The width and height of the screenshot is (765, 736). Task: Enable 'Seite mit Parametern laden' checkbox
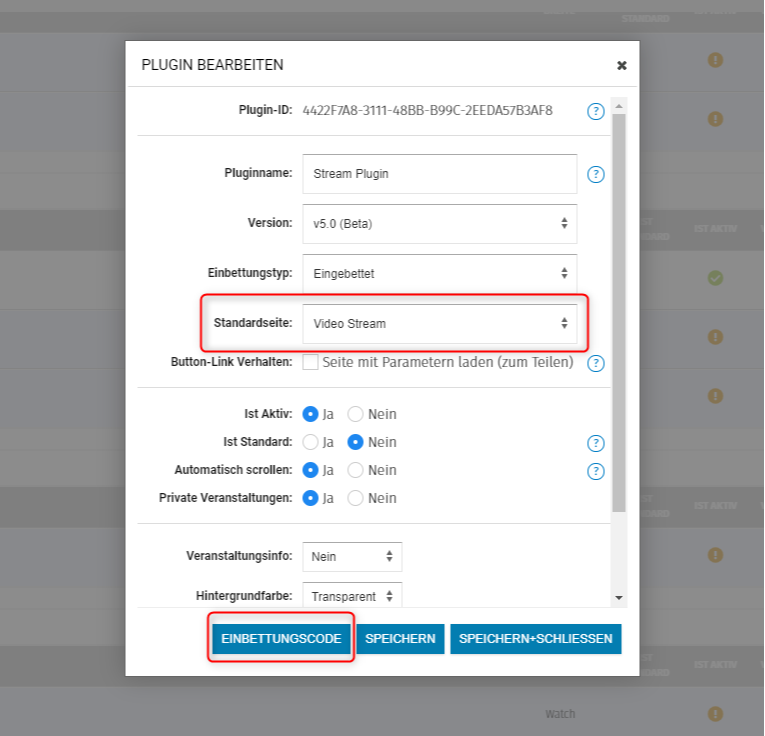pos(311,362)
